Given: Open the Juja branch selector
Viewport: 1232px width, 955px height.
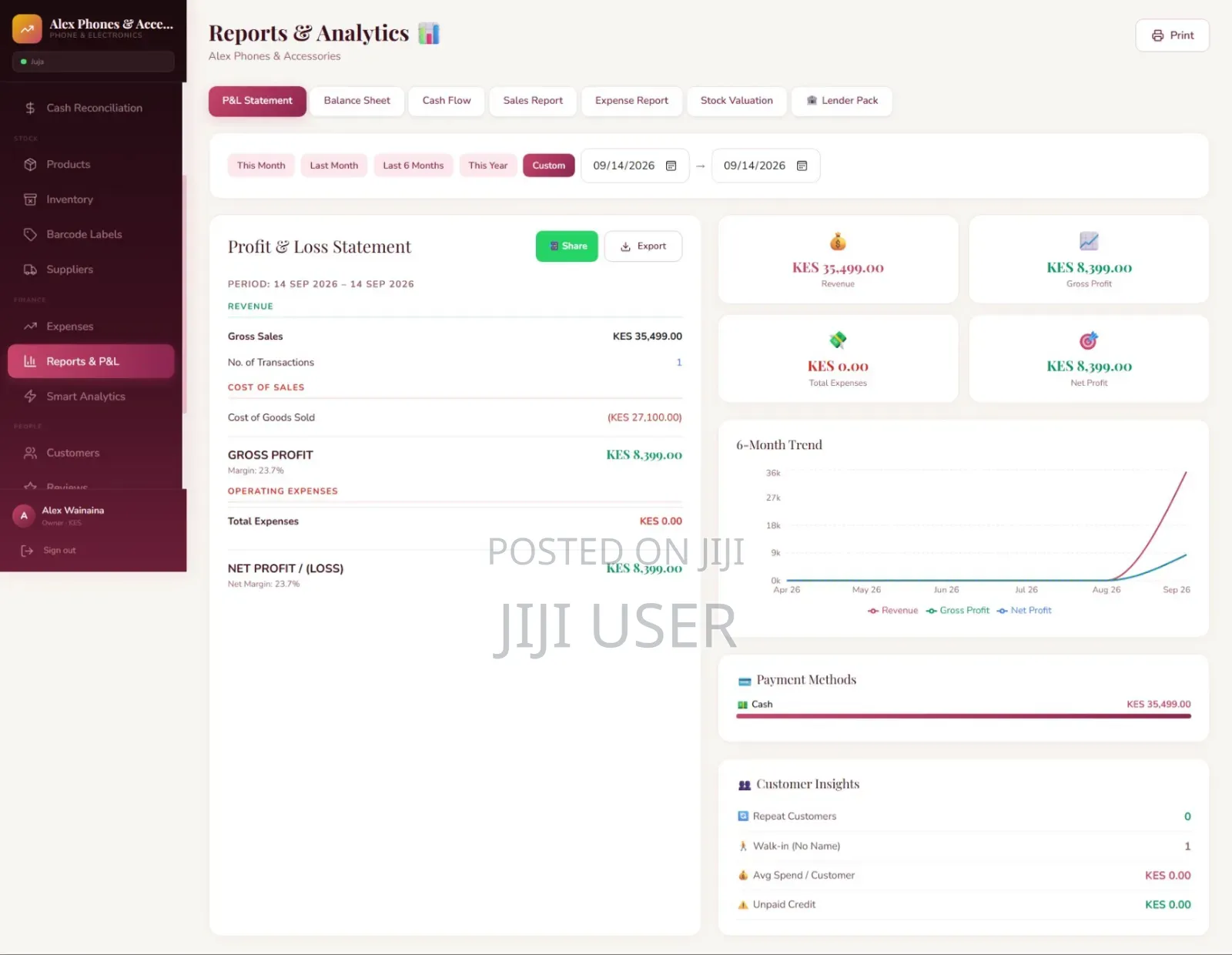Looking at the screenshot, I should click(x=93, y=62).
